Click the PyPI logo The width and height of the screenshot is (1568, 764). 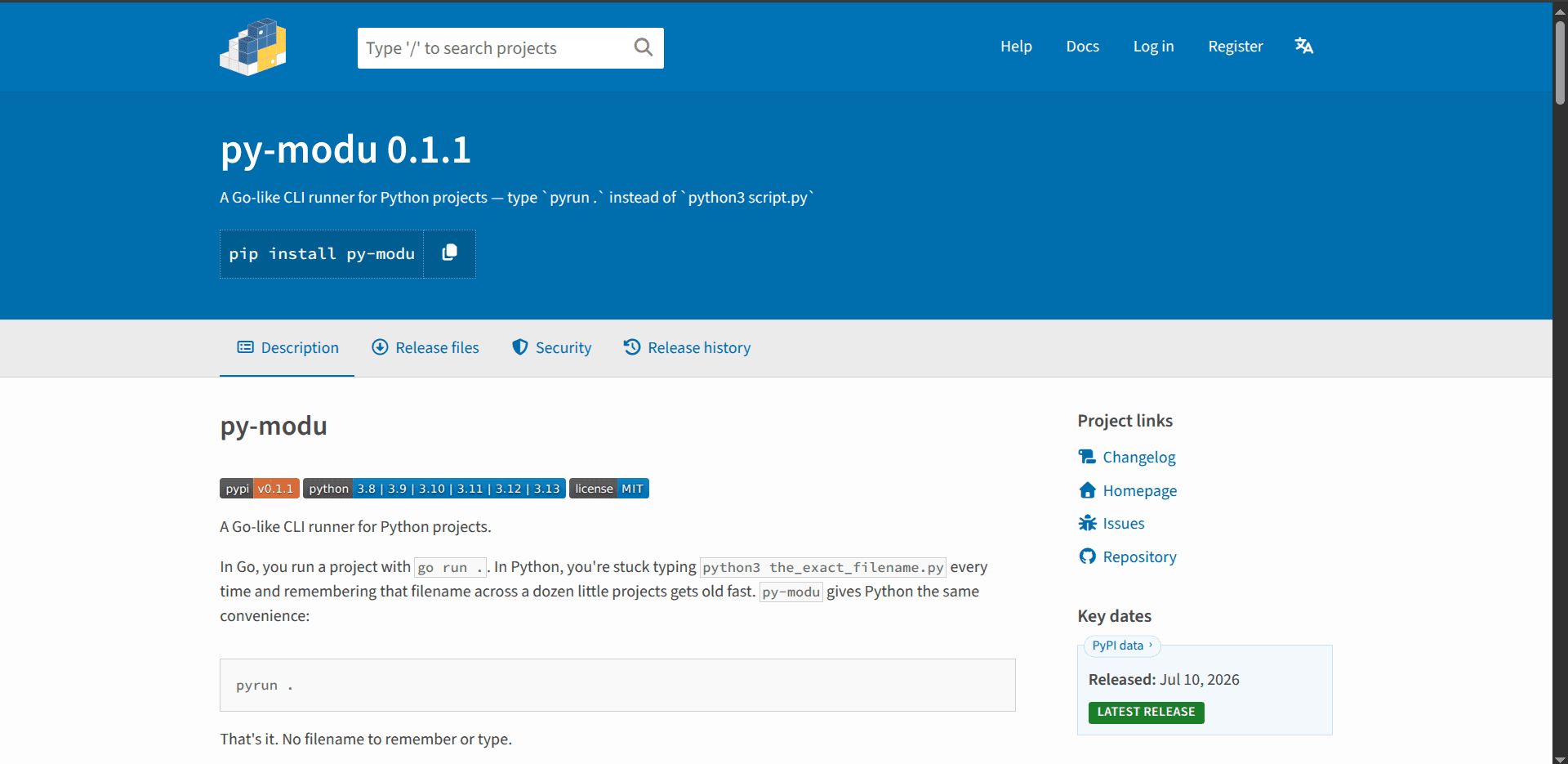coord(253,47)
